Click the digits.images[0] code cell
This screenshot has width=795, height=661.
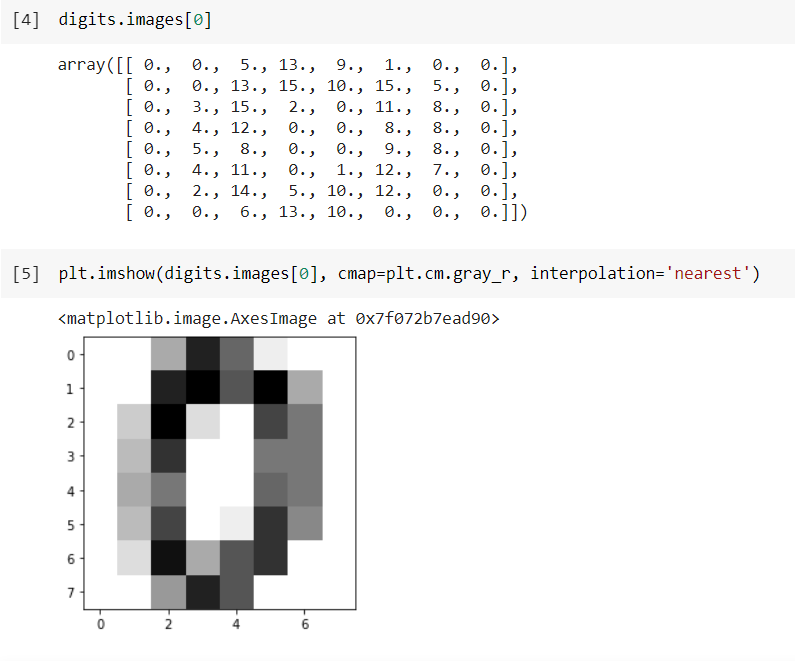pos(398,20)
